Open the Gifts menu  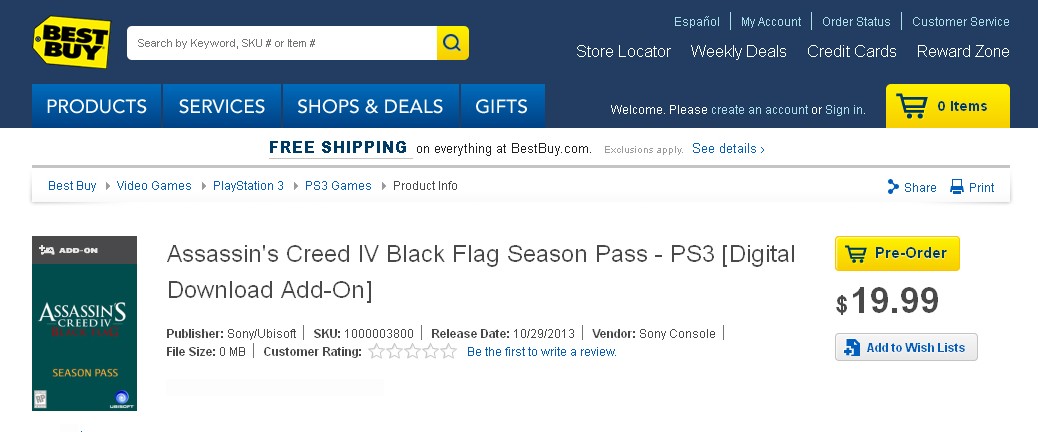point(501,106)
